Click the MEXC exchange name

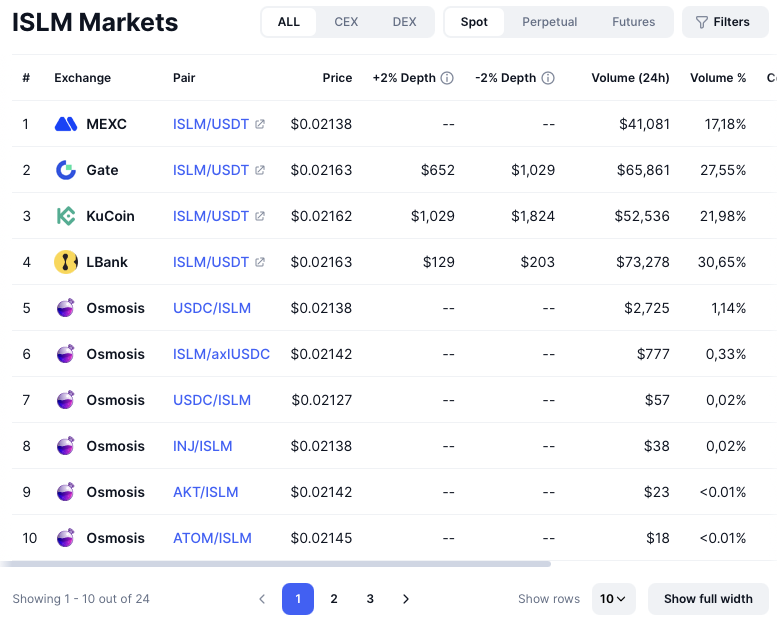107,124
